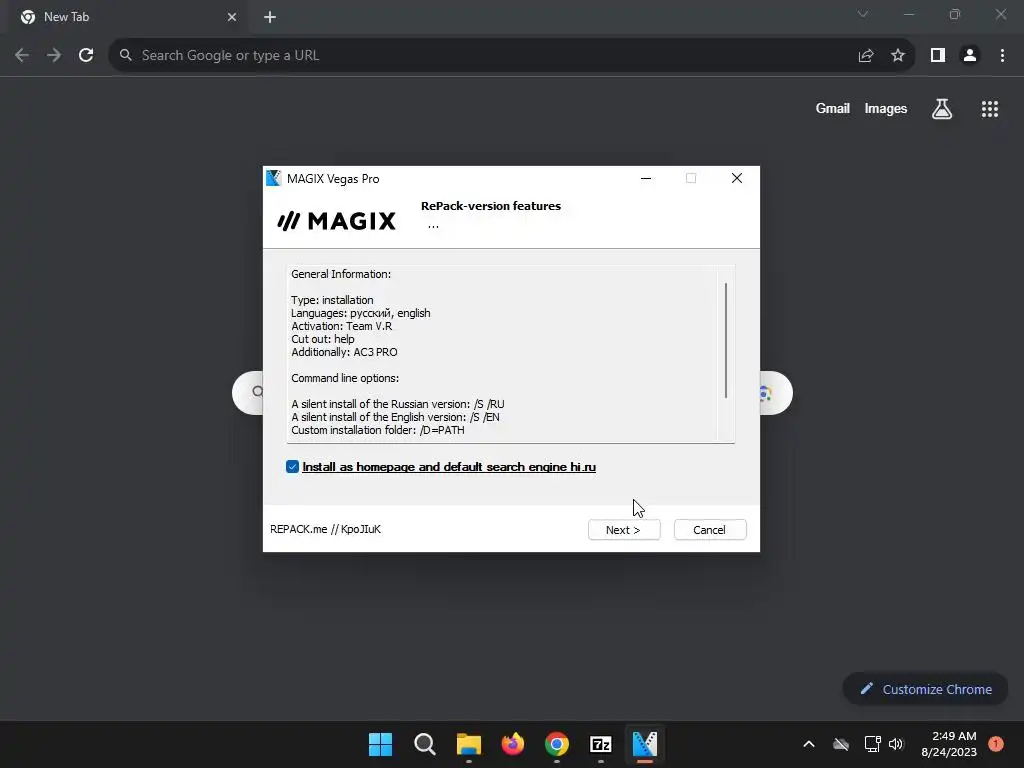Reload the current Chrome page
The image size is (1024, 768).
click(x=86, y=56)
